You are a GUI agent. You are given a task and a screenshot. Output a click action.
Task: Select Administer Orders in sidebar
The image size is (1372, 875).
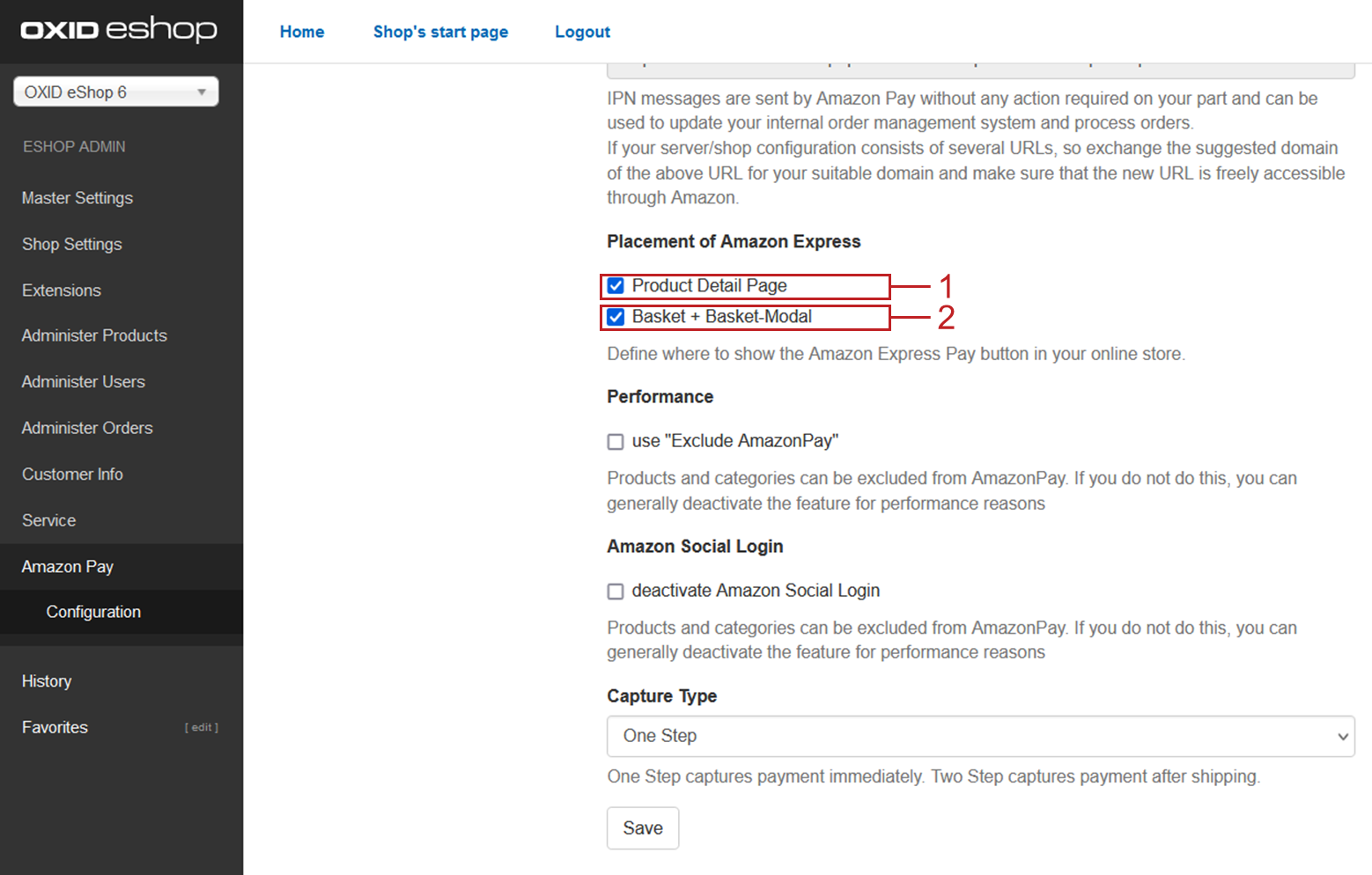(87, 429)
